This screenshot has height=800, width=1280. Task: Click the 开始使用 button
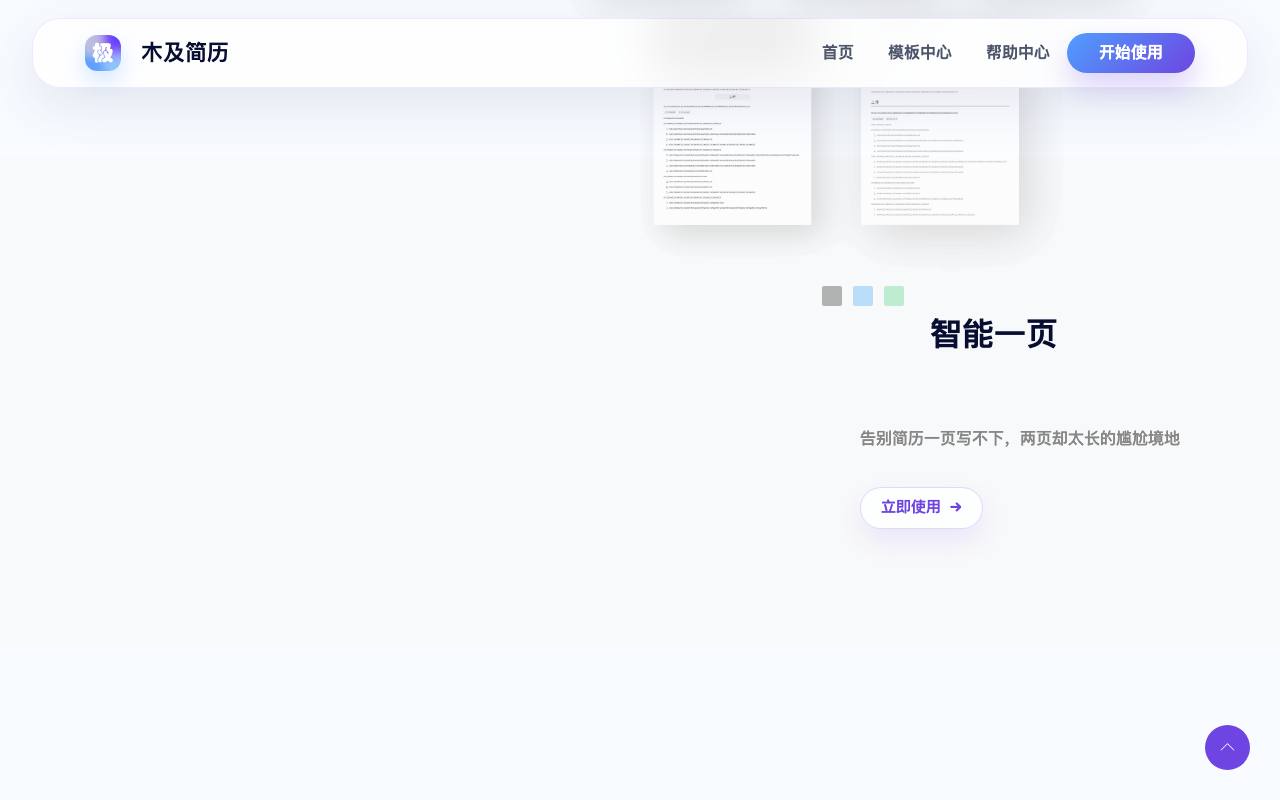1131,53
